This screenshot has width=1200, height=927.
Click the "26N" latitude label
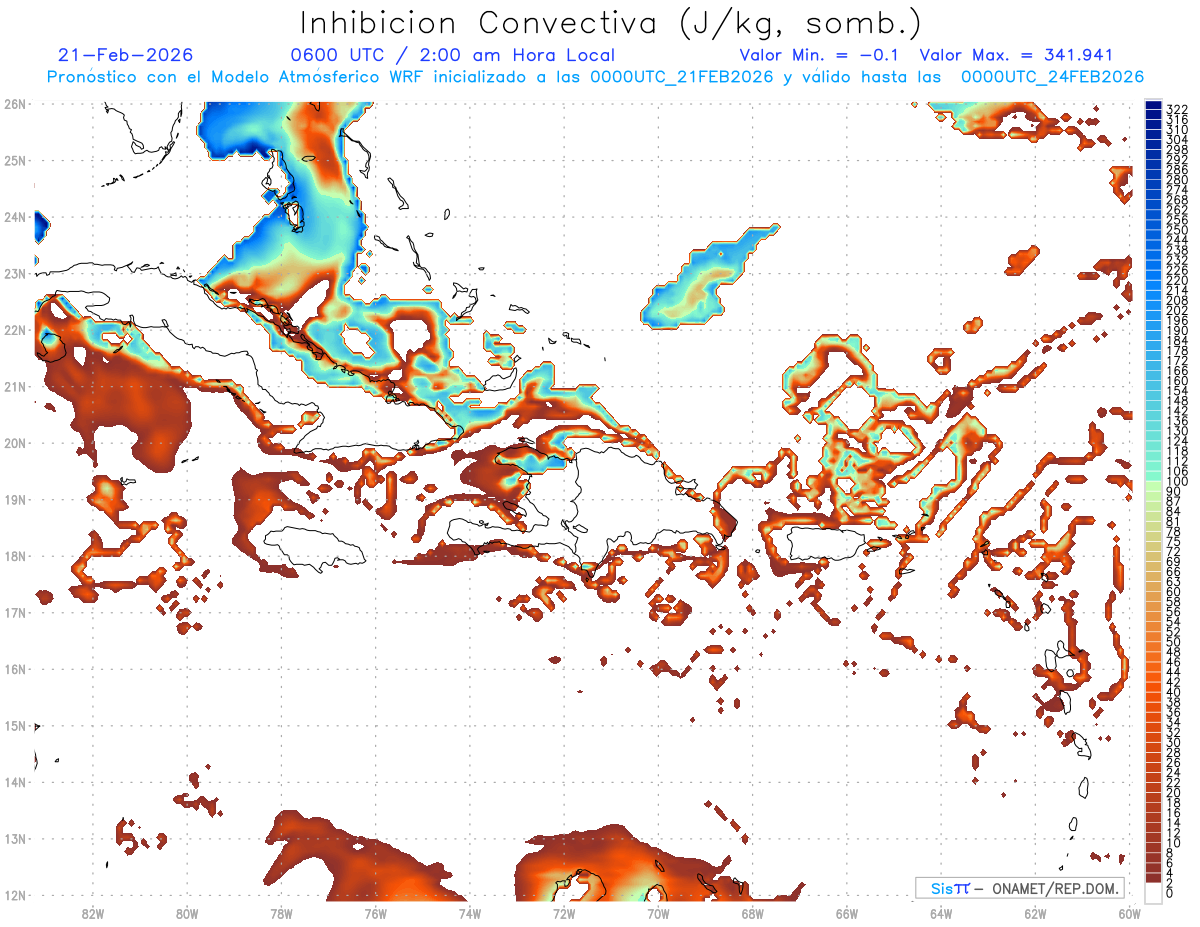coord(14,104)
